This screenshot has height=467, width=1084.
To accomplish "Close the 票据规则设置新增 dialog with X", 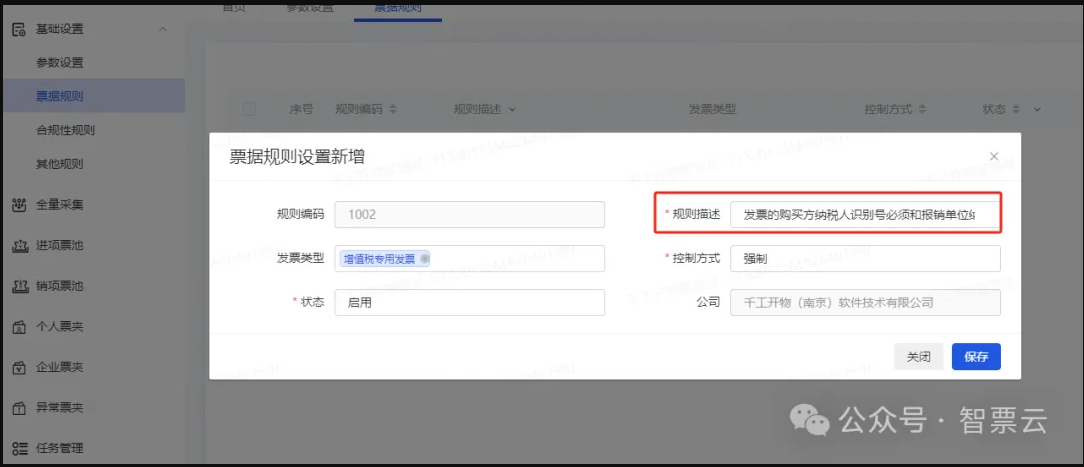I will pos(993,157).
